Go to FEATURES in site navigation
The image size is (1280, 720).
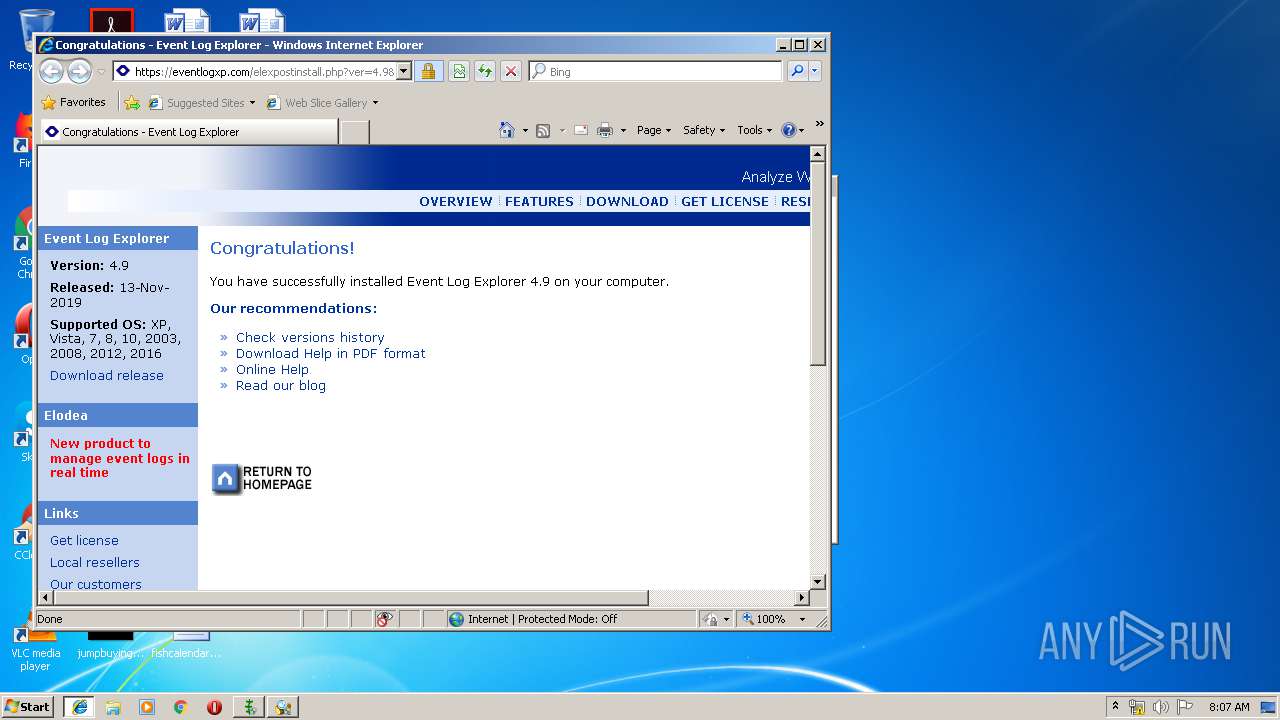(x=539, y=201)
